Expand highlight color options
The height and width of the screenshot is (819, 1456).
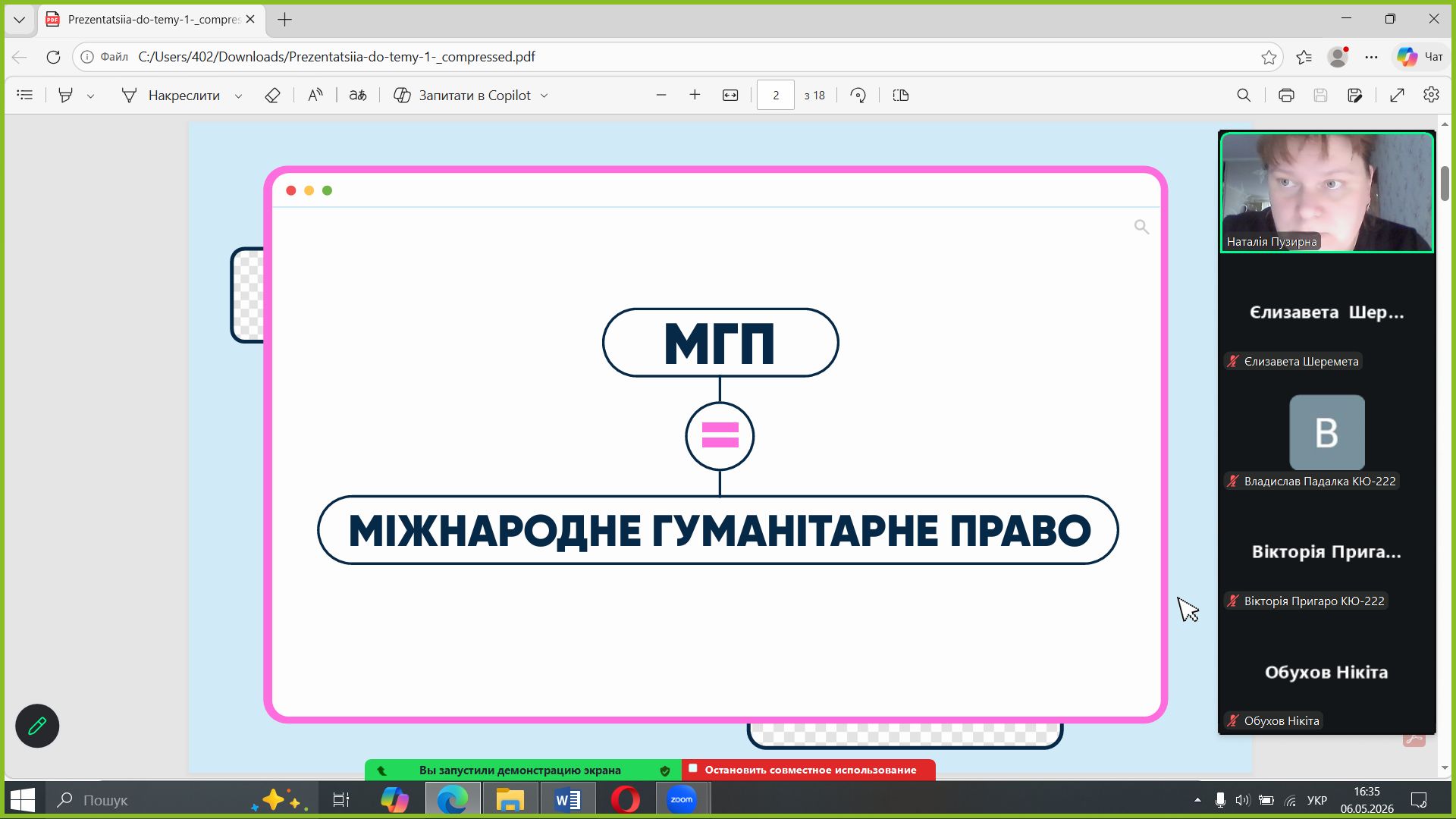91,96
